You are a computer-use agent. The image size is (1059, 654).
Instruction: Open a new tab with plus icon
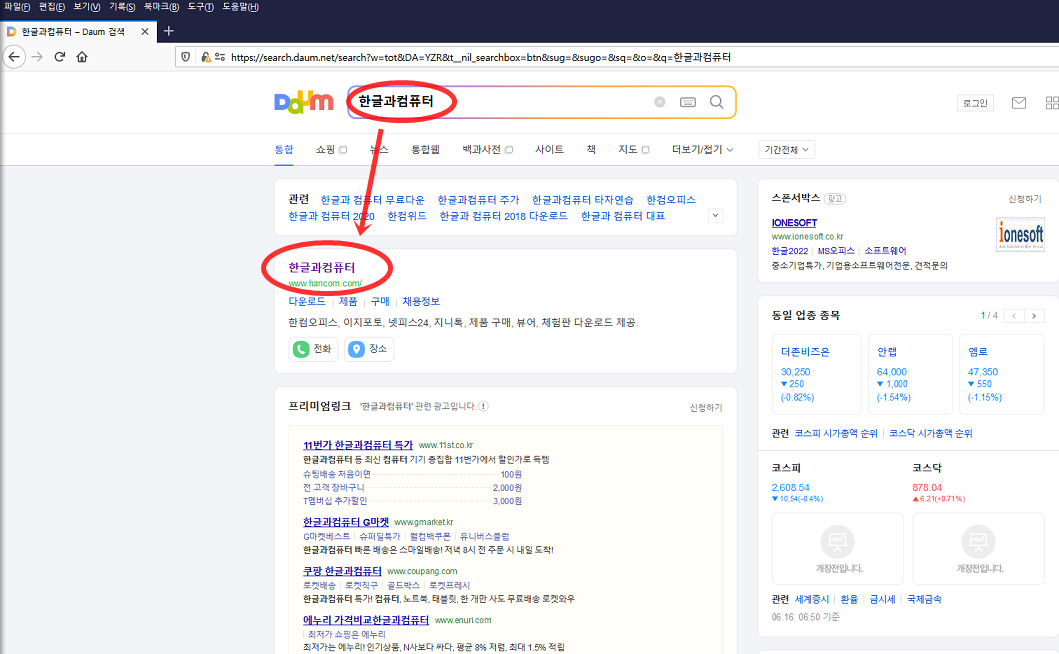click(169, 31)
